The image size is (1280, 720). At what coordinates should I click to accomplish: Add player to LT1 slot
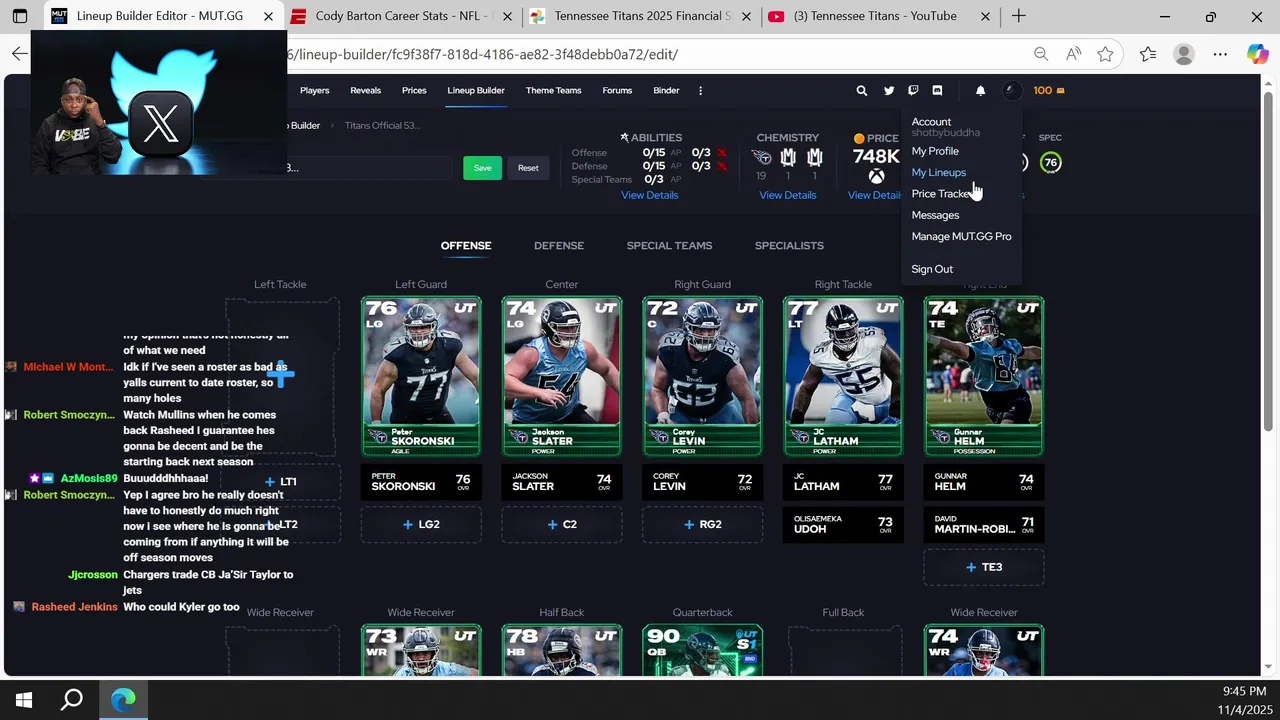tap(280, 481)
